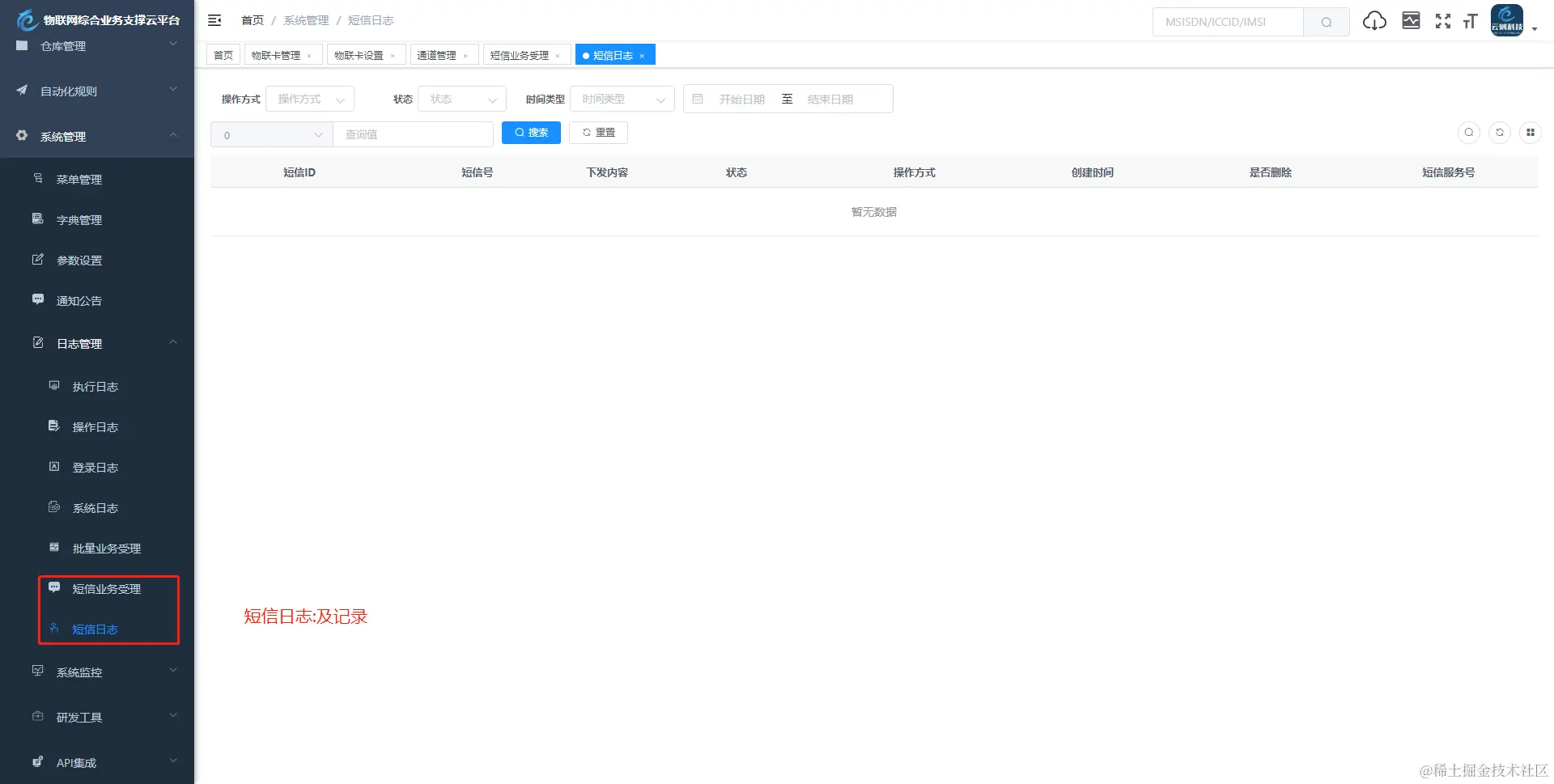Click the cloud download icon
This screenshot has height=784, width=1554.
pos(1374,21)
